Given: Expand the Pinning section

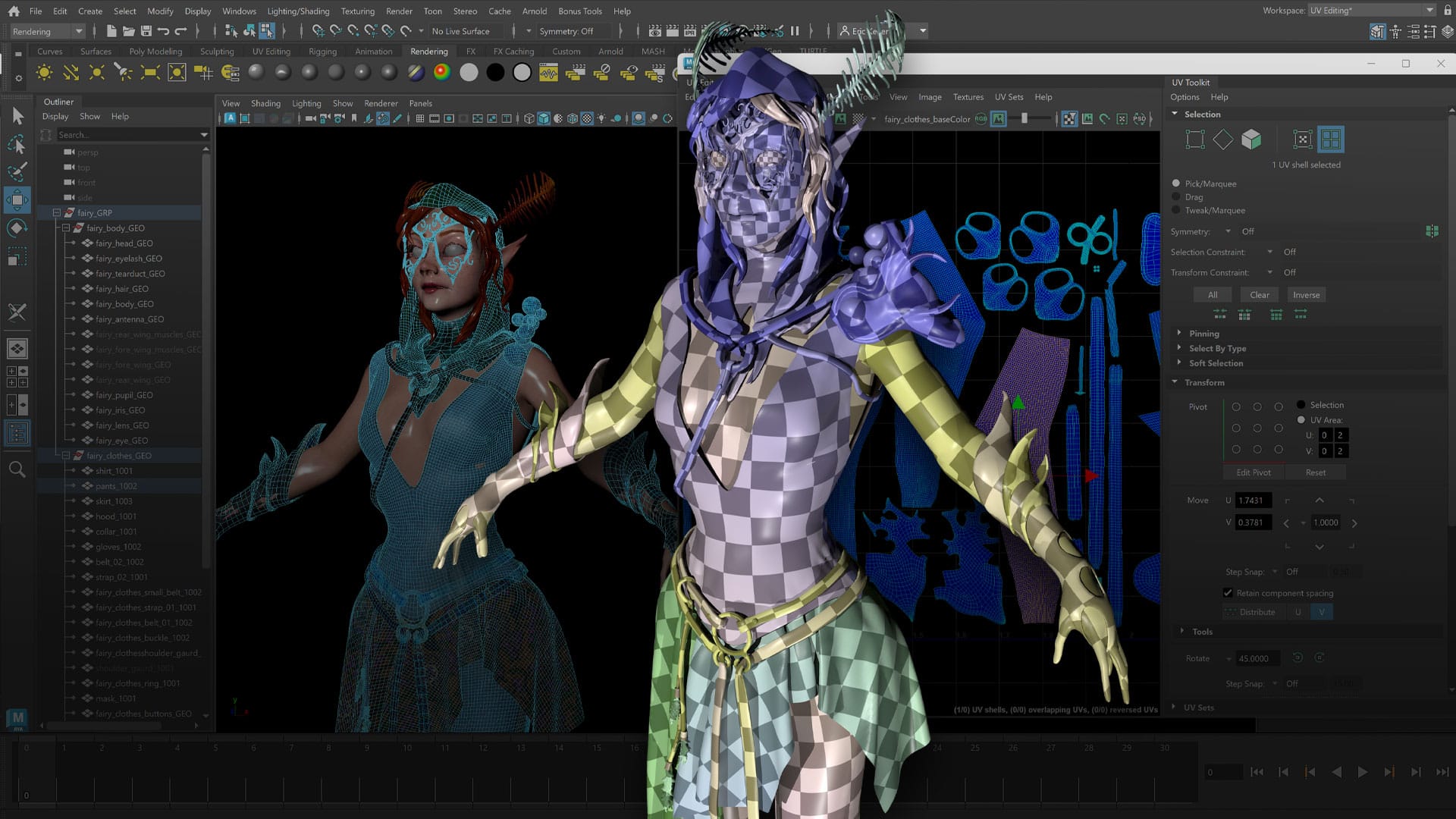Looking at the screenshot, I should [1181, 333].
